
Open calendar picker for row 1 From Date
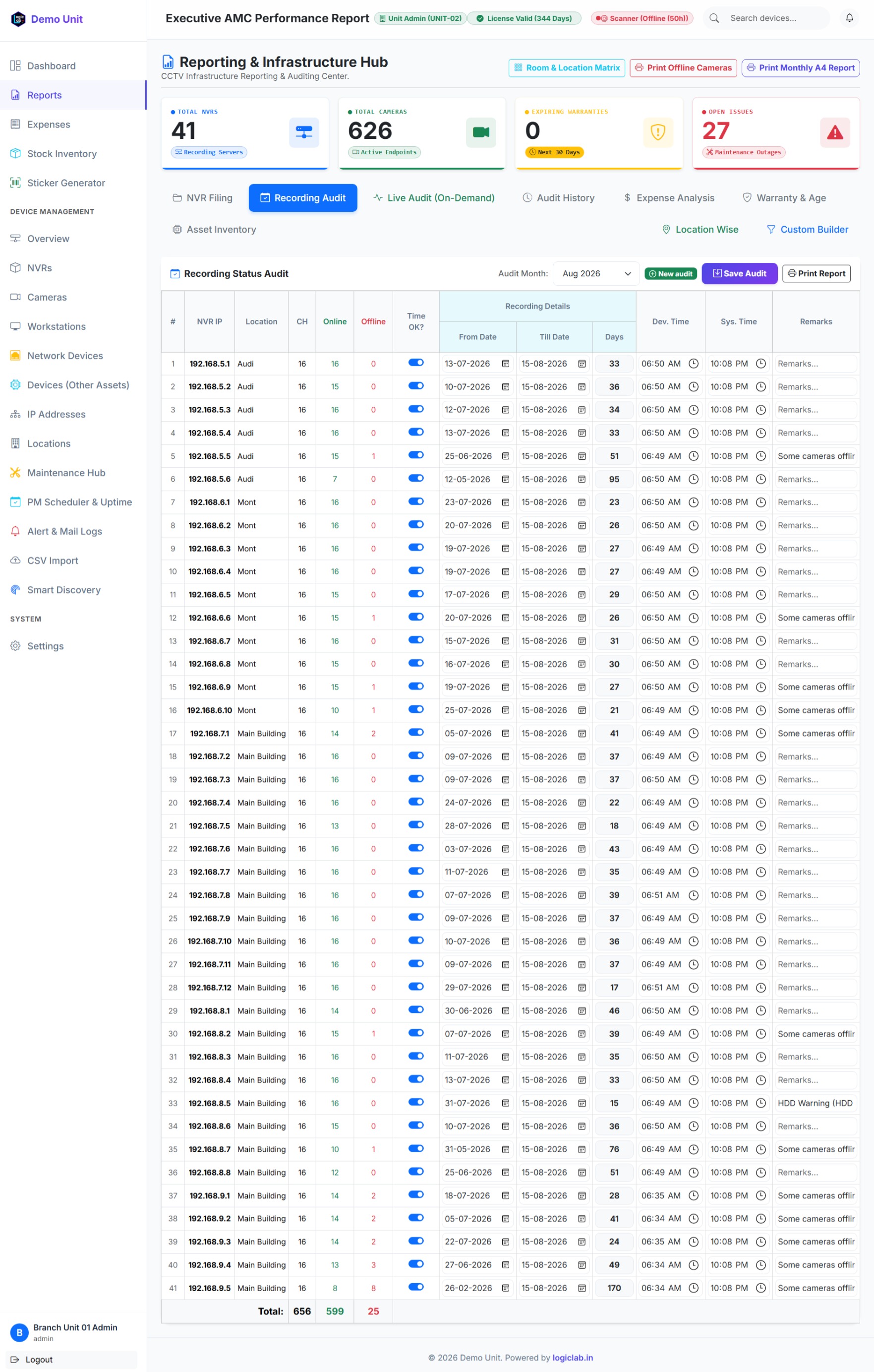[x=506, y=364]
